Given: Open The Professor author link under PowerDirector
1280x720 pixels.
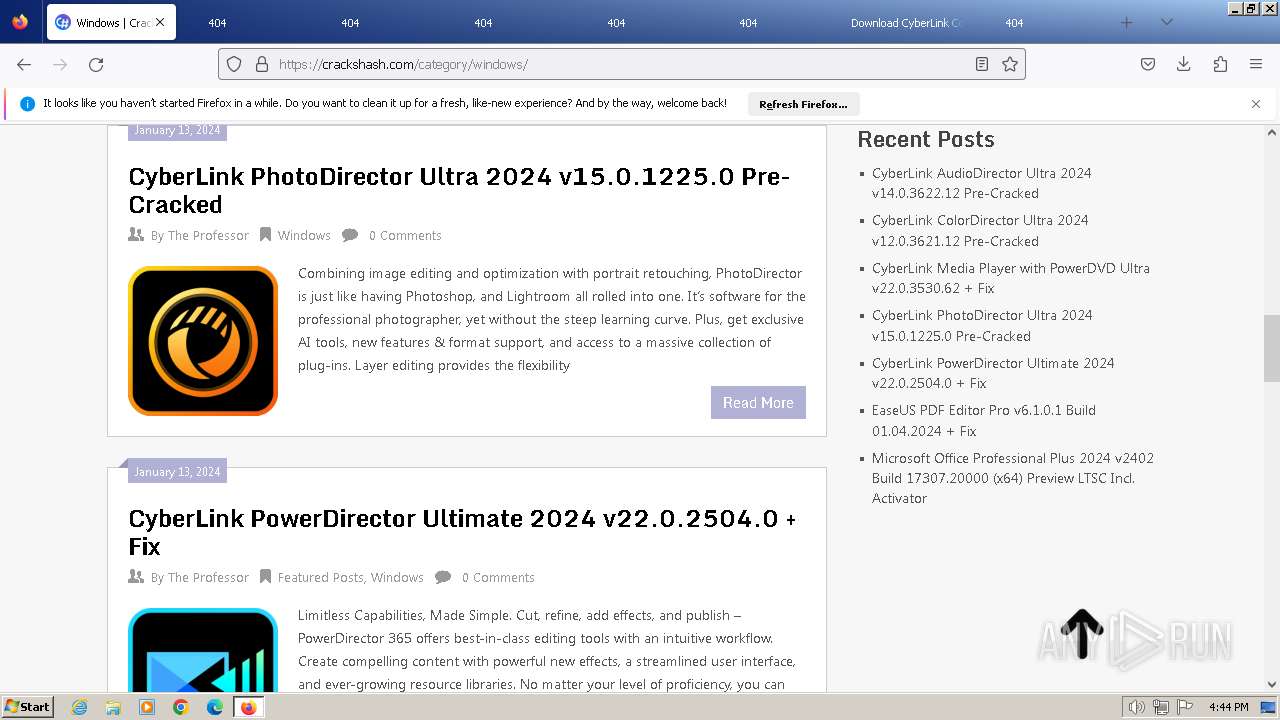Looking at the screenshot, I should pos(208,578).
